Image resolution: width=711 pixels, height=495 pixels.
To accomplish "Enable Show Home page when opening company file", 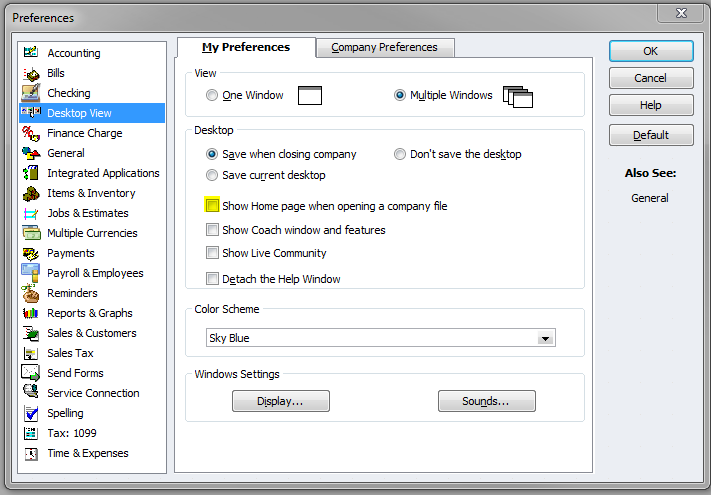I will coord(212,205).
